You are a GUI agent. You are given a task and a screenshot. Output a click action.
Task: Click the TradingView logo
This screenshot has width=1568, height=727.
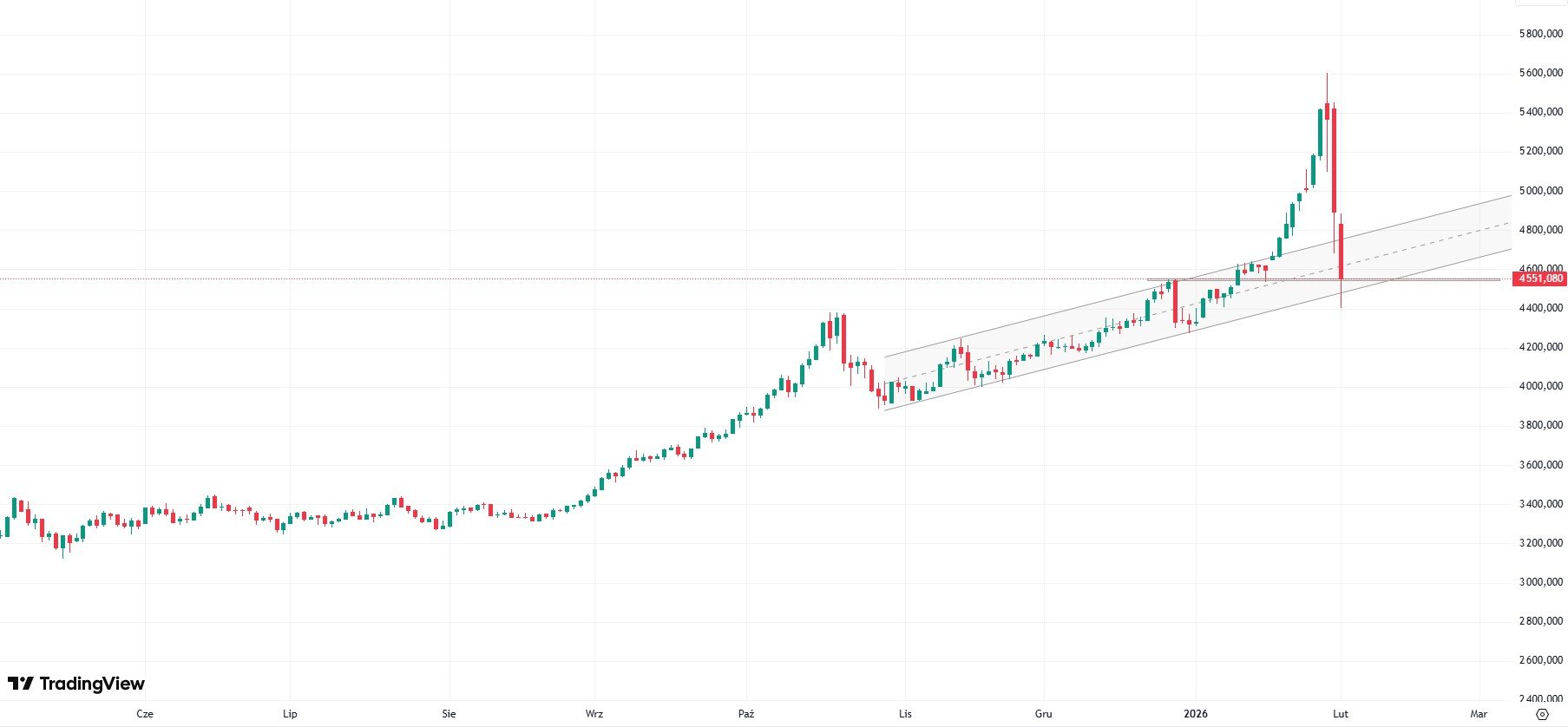pyautogui.click(x=76, y=684)
